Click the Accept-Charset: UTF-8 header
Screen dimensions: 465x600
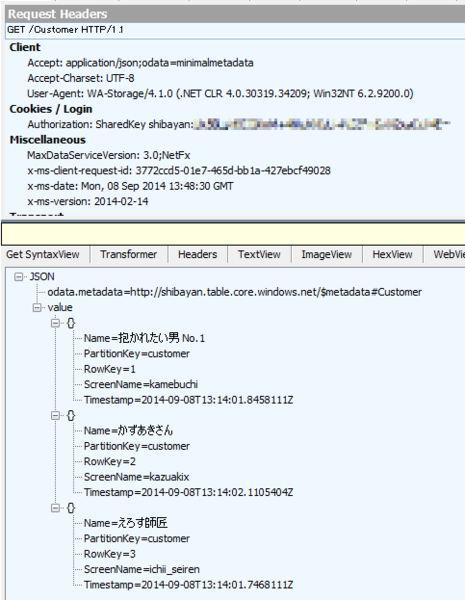coord(81,78)
